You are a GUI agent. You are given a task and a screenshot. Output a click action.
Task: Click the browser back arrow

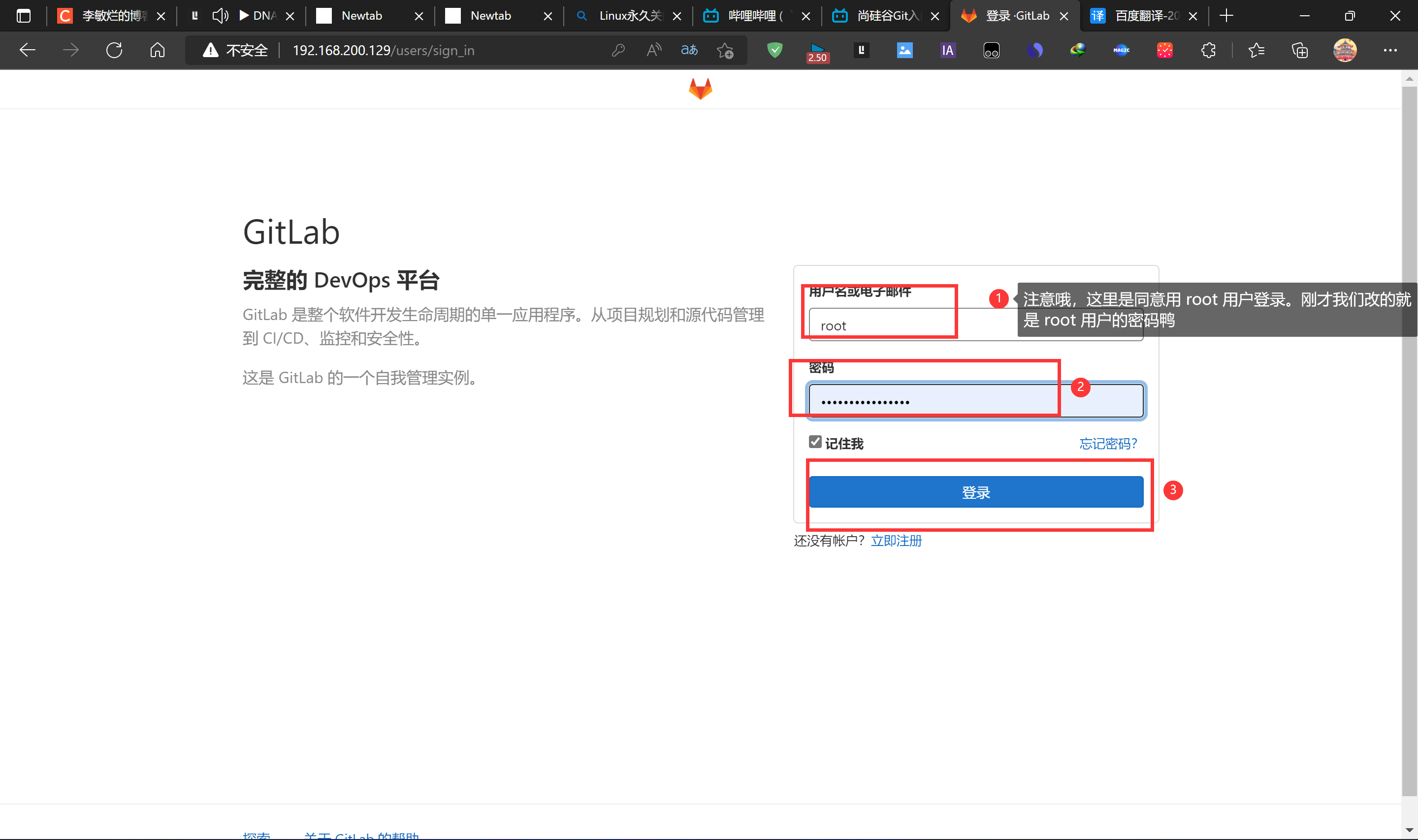coord(28,50)
